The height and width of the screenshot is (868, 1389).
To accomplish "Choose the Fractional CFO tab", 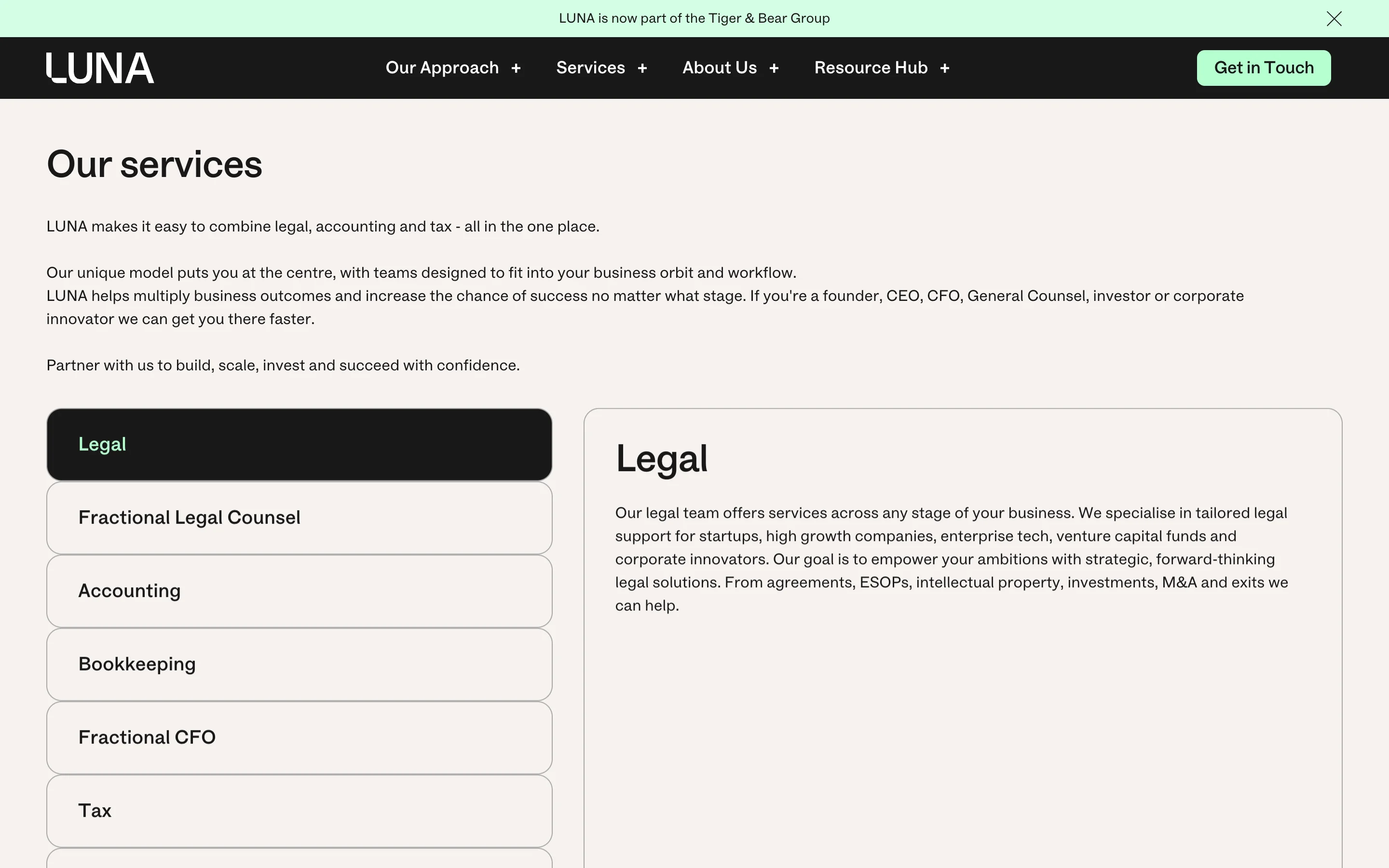I will pyautogui.click(x=299, y=738).
